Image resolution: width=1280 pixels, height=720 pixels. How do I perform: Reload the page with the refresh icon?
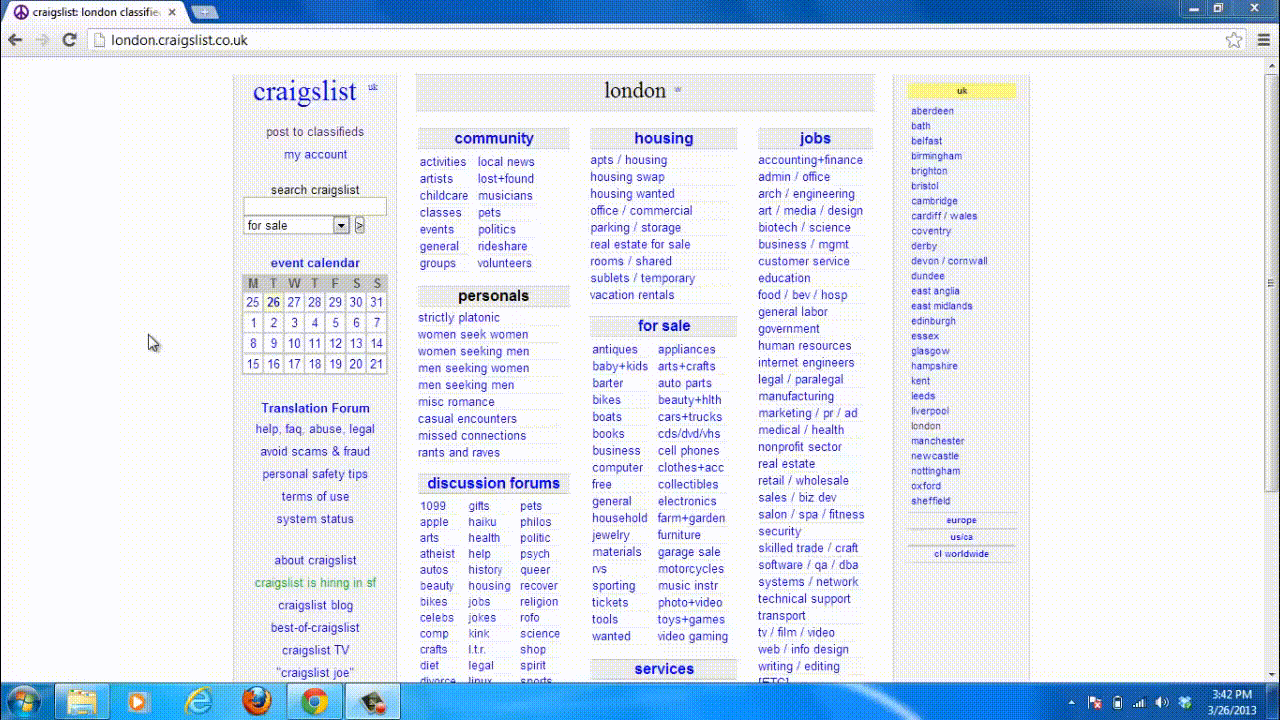tap(70, 40)
